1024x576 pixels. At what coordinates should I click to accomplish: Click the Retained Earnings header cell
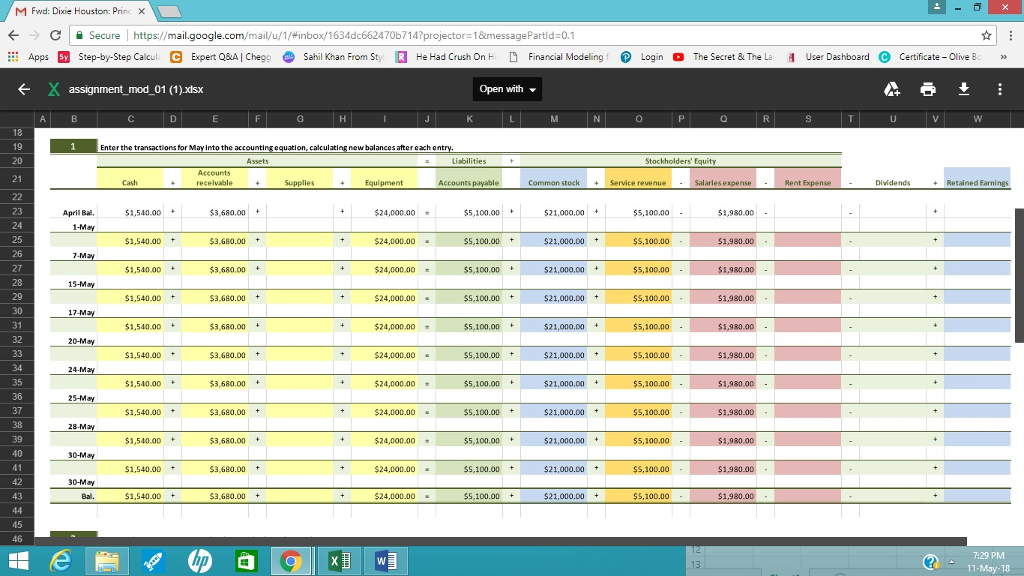pos(978,178)
